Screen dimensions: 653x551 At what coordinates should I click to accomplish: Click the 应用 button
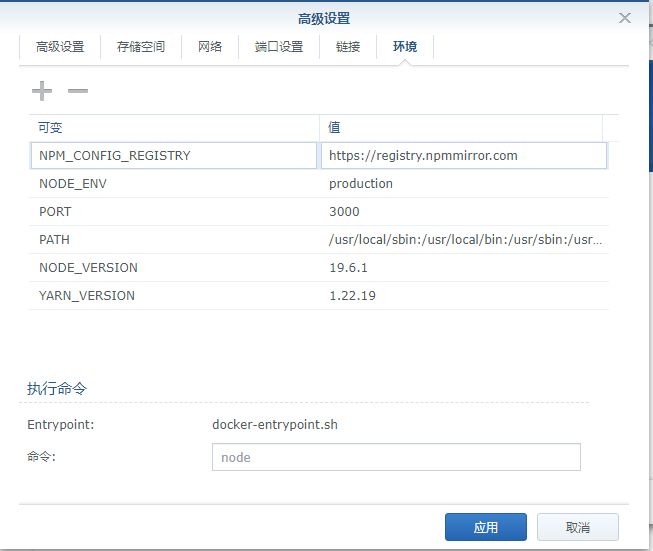click(x=486, y=527)
